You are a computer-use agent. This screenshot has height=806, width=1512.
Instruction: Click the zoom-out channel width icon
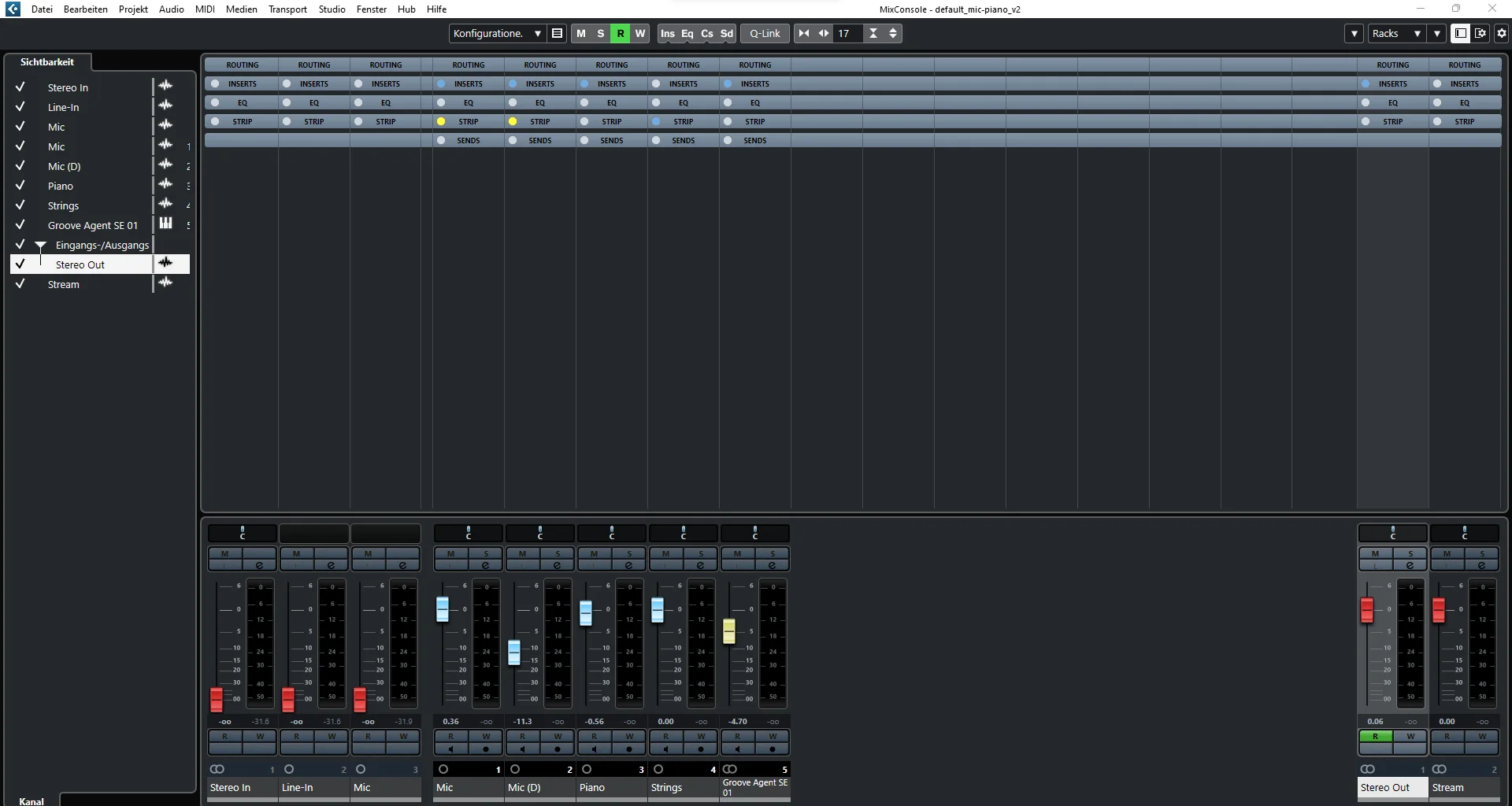pyautogui.click(x=804, y=33)
